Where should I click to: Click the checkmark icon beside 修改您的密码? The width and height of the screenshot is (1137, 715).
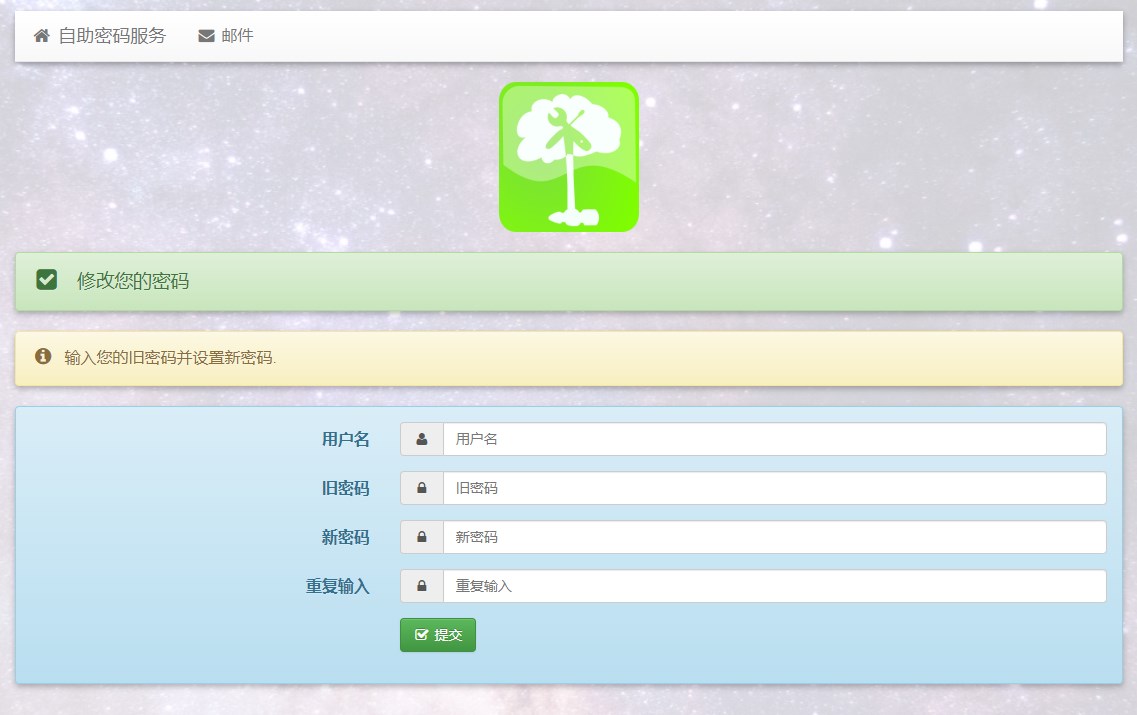click(46, 280)
